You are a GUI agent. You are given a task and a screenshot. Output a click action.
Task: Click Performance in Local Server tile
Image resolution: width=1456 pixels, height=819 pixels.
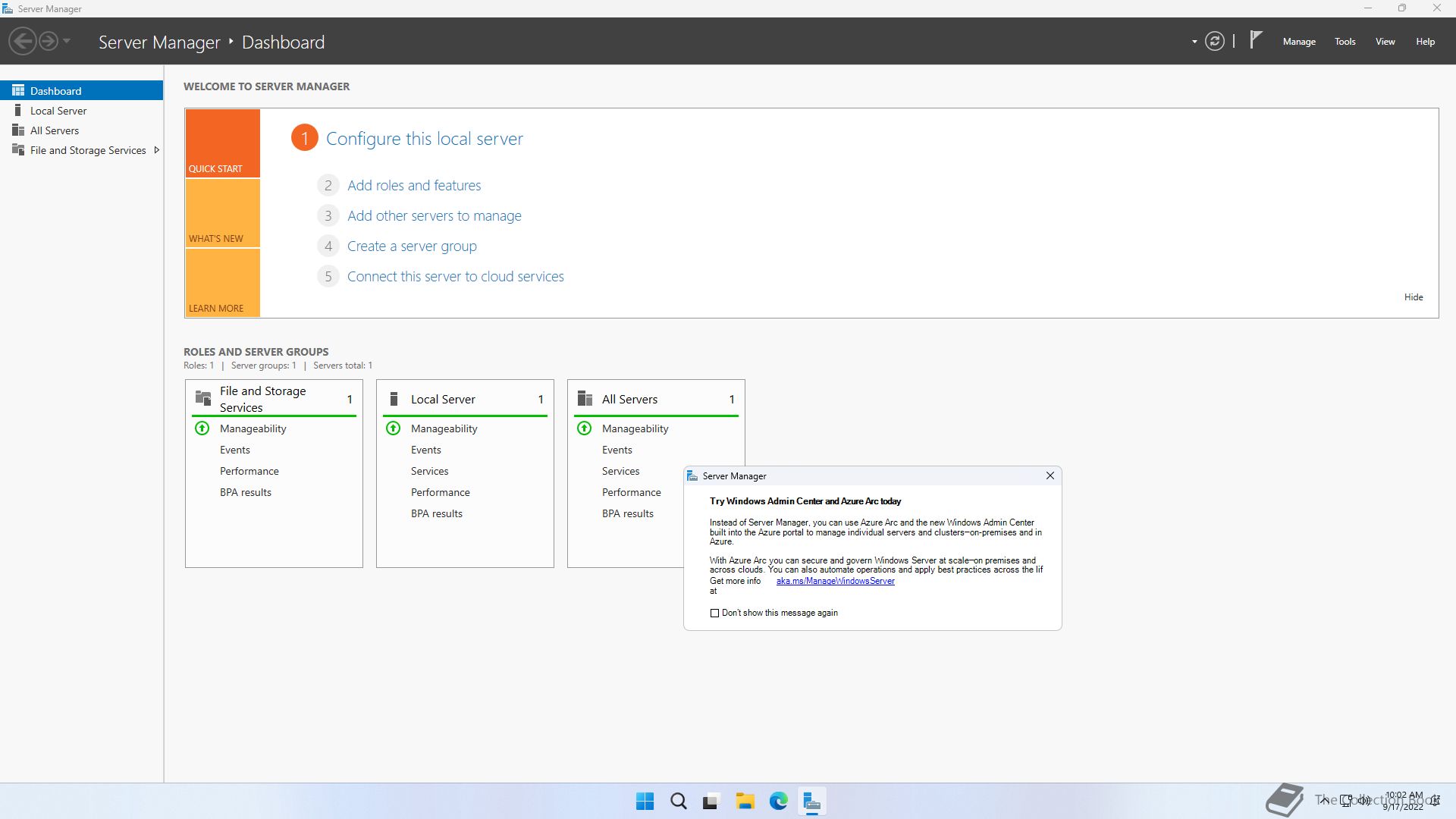[441, 492]
